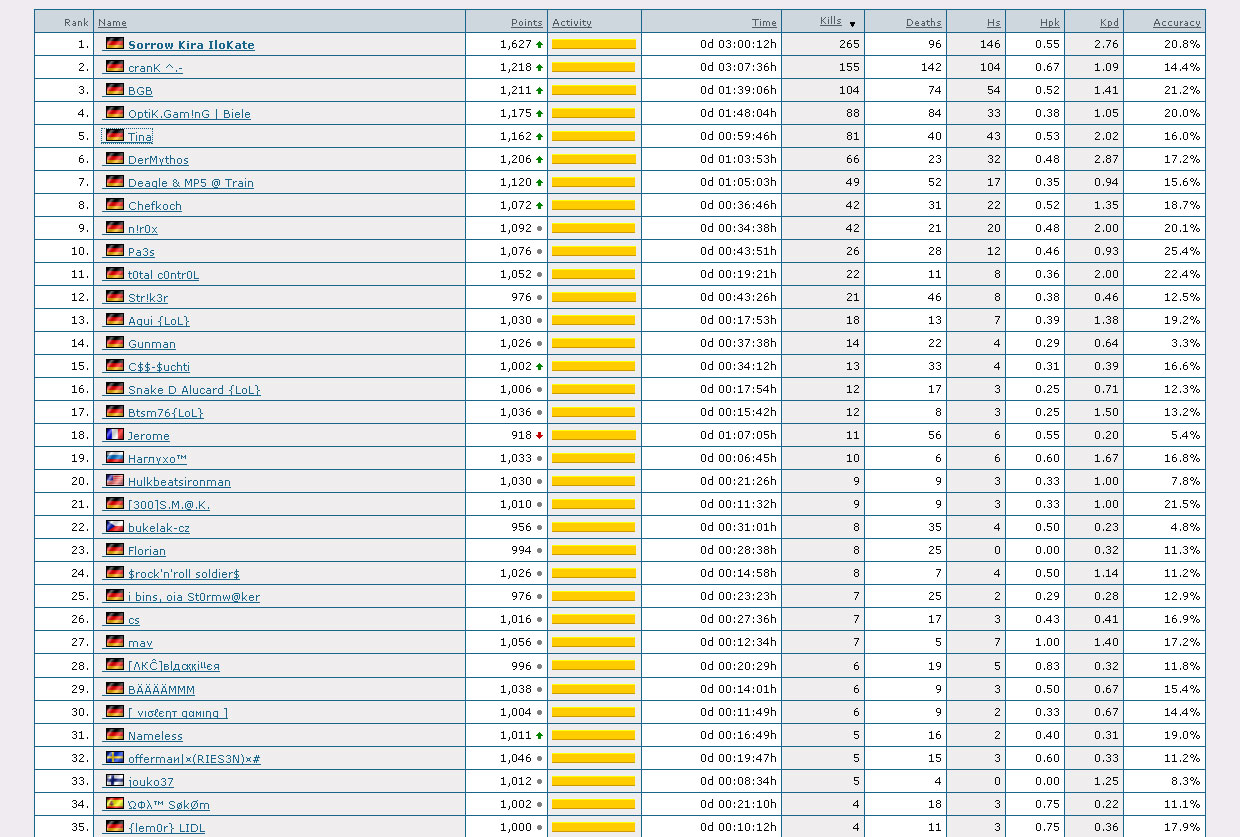Image resolution: width=1240 pixels, height=837 pixels.
Task: Sort by the Kpd column header
Action: 1108,22
